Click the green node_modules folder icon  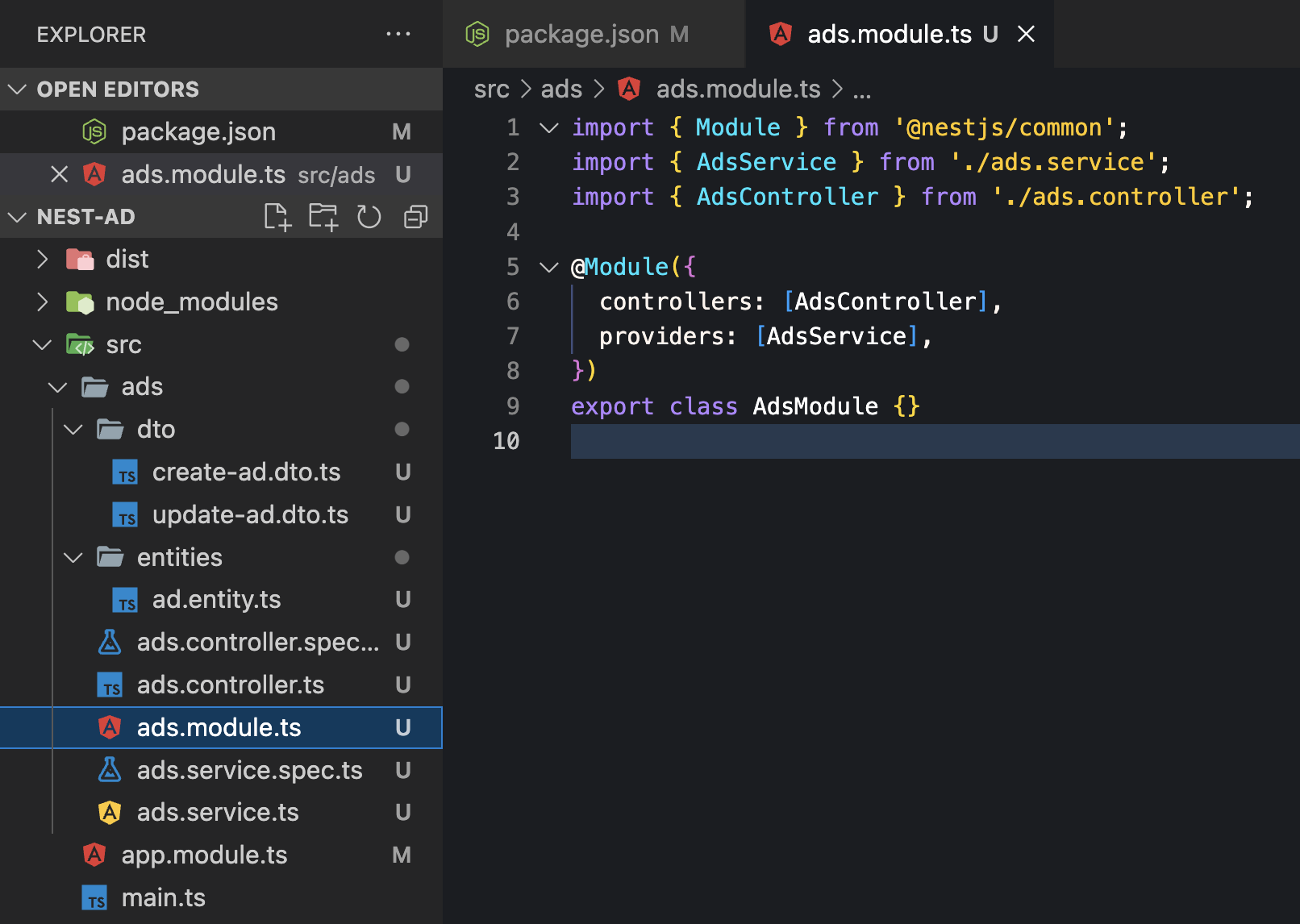coord(80,302)
